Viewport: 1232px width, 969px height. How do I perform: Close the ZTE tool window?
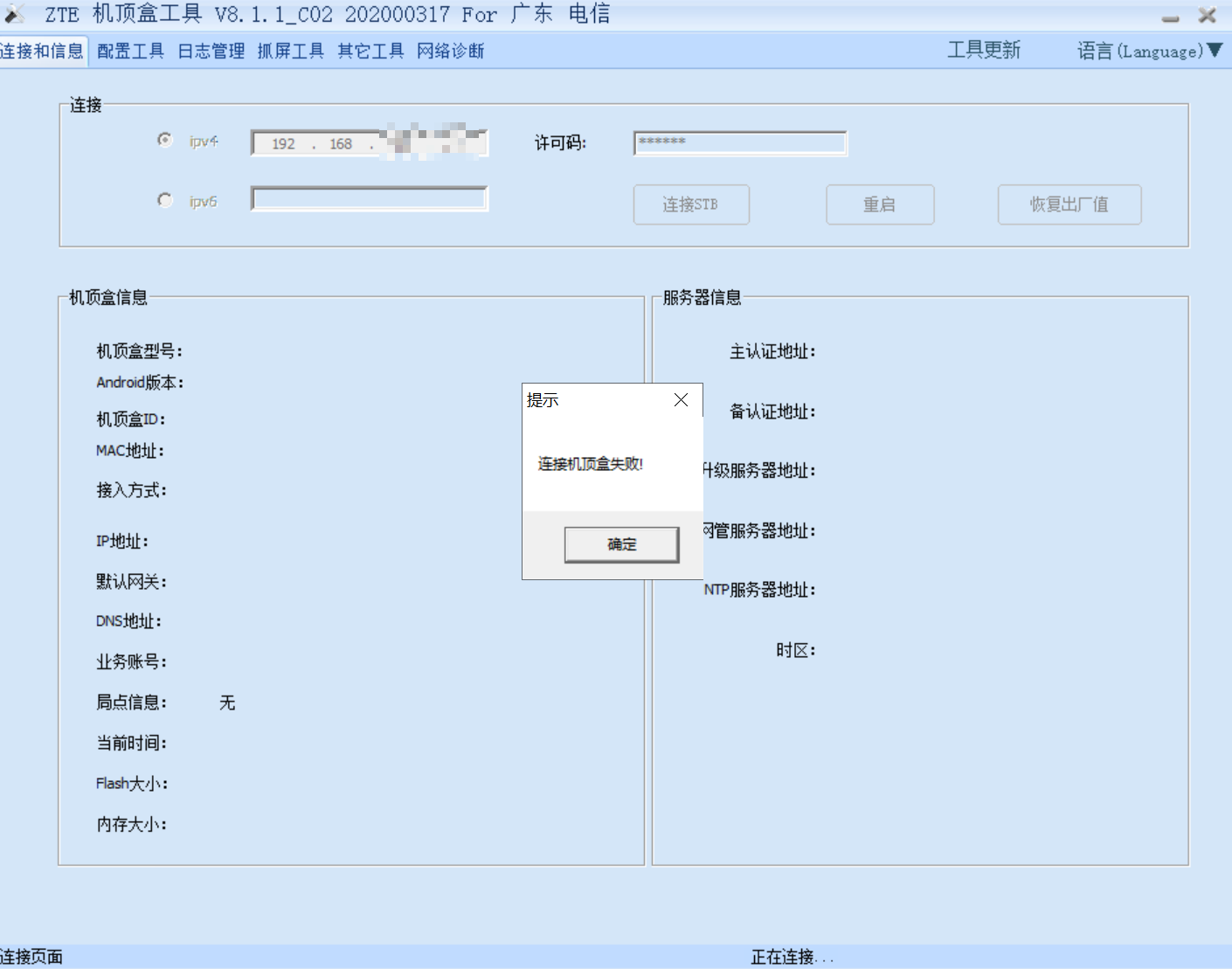pyautogui.click(x=1208, y=16)
